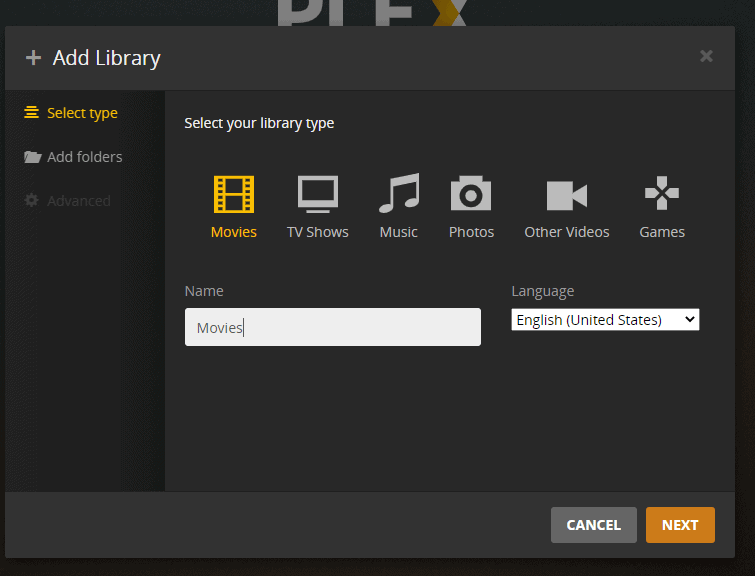The width and height of the screenshot is (755, 576).
Task: Open the Advanced step in sidebar
Action: point(78,201)
